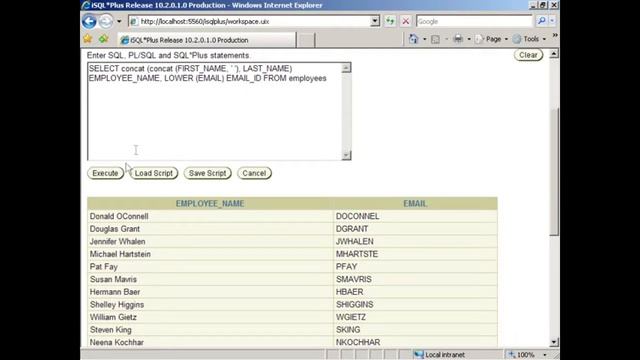
Task: Expand the address bar history dropdown
Action: click(375, 21)
